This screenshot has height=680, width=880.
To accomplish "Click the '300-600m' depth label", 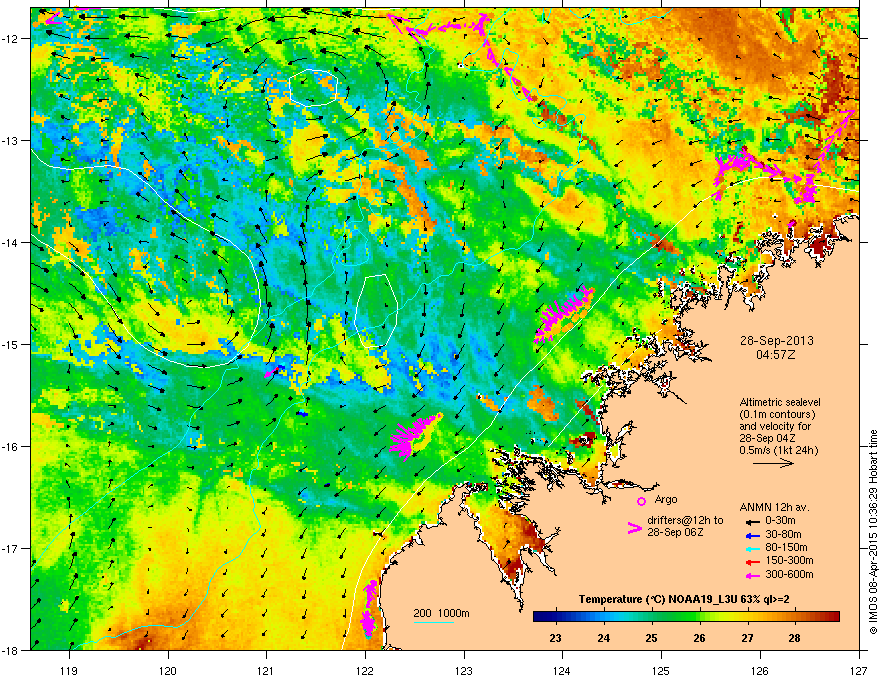I will click(x=789, y=575).
